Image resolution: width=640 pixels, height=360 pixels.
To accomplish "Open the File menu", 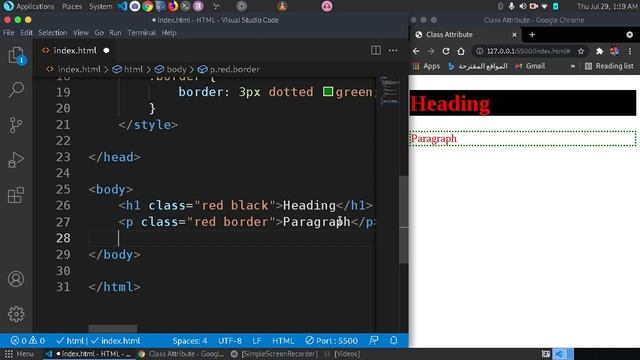I will point(9,33).
